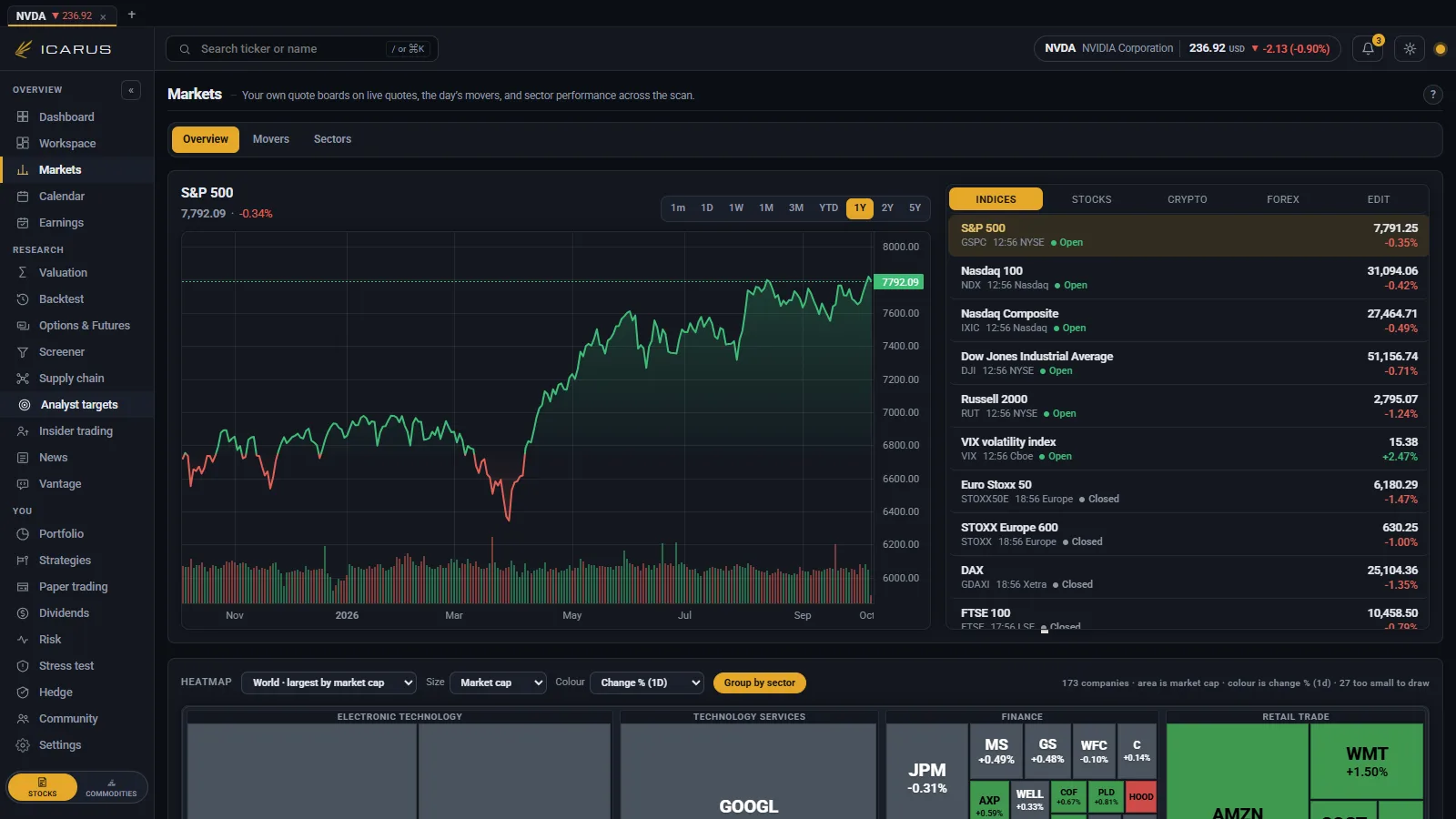Image resolution: width=1456 pixels, height=819 pixels.
Task: Open Insider trading page
Action: (x=77, y=431)
